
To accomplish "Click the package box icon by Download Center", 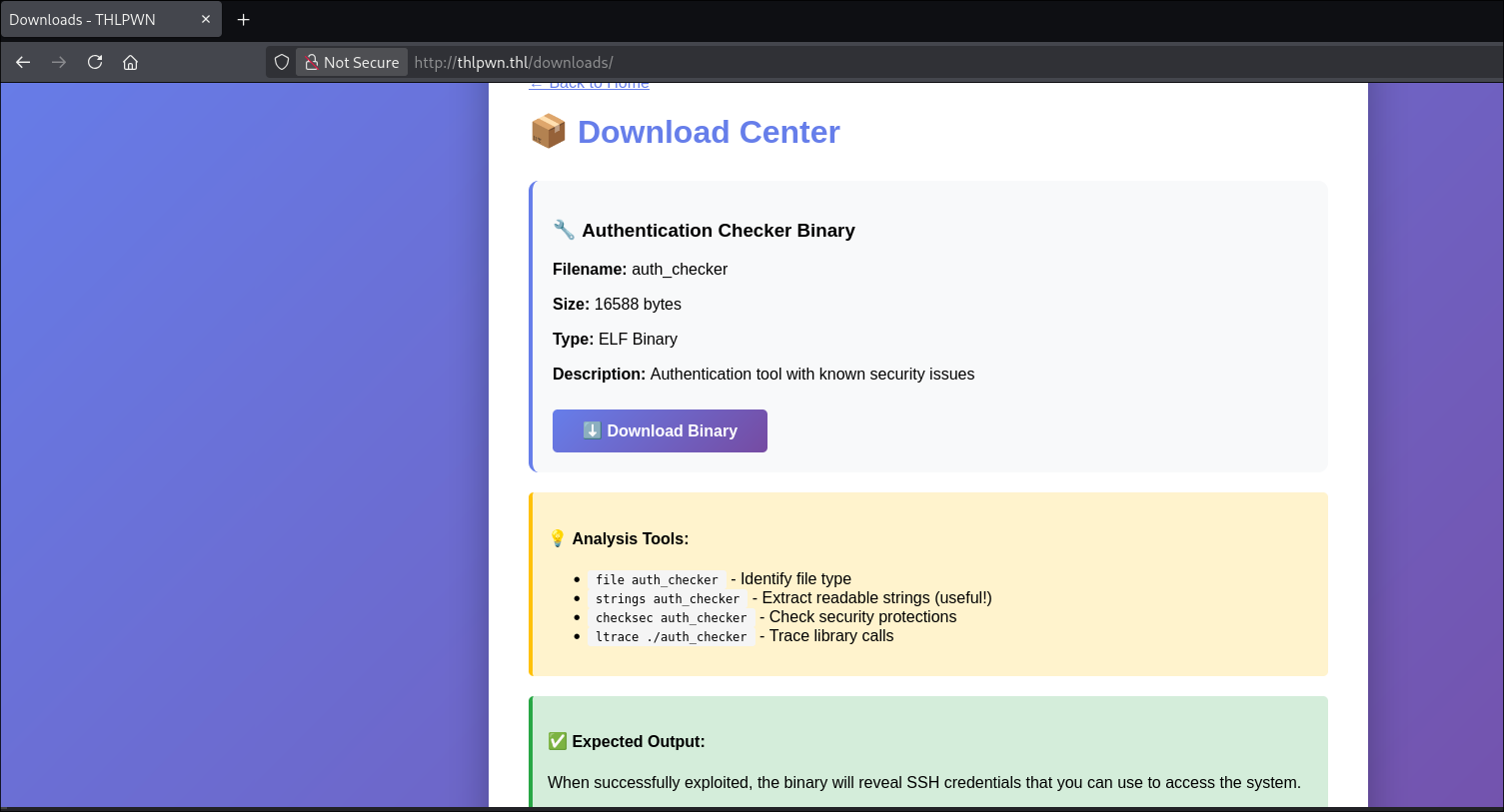I will click(x=548, y=132).
